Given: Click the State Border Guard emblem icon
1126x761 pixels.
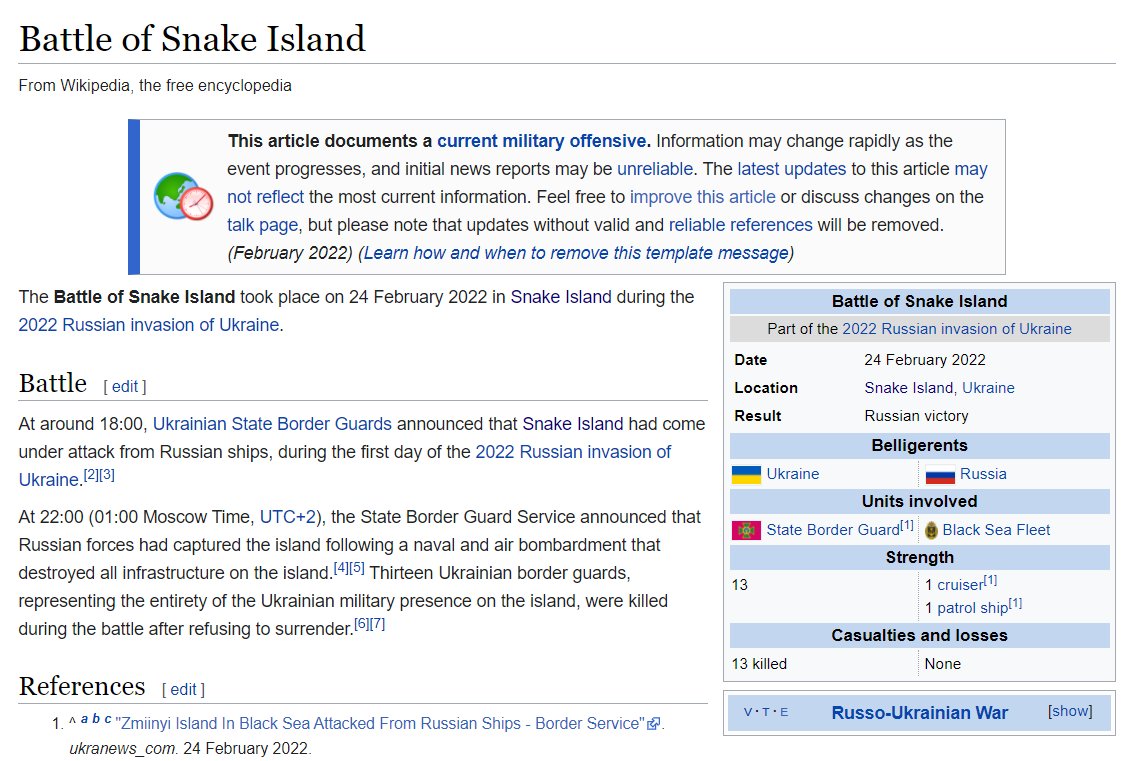Looking at the screenshot, I should click(x=746, y=531).
